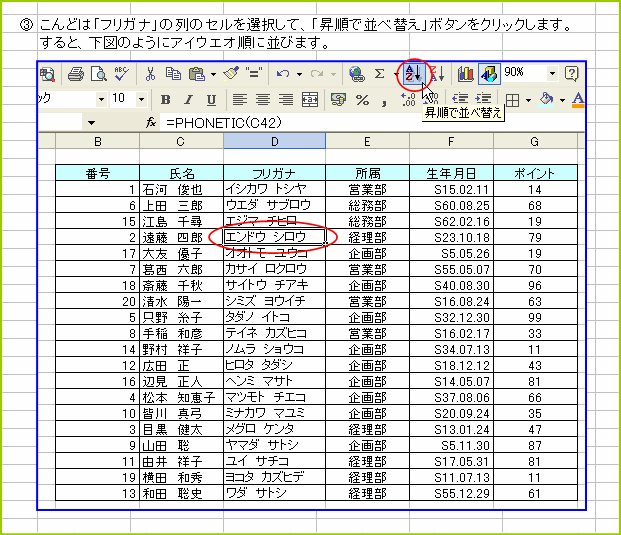Open the 90% zoom dropdown
This screenshot has width=621, height=535.
552,74
